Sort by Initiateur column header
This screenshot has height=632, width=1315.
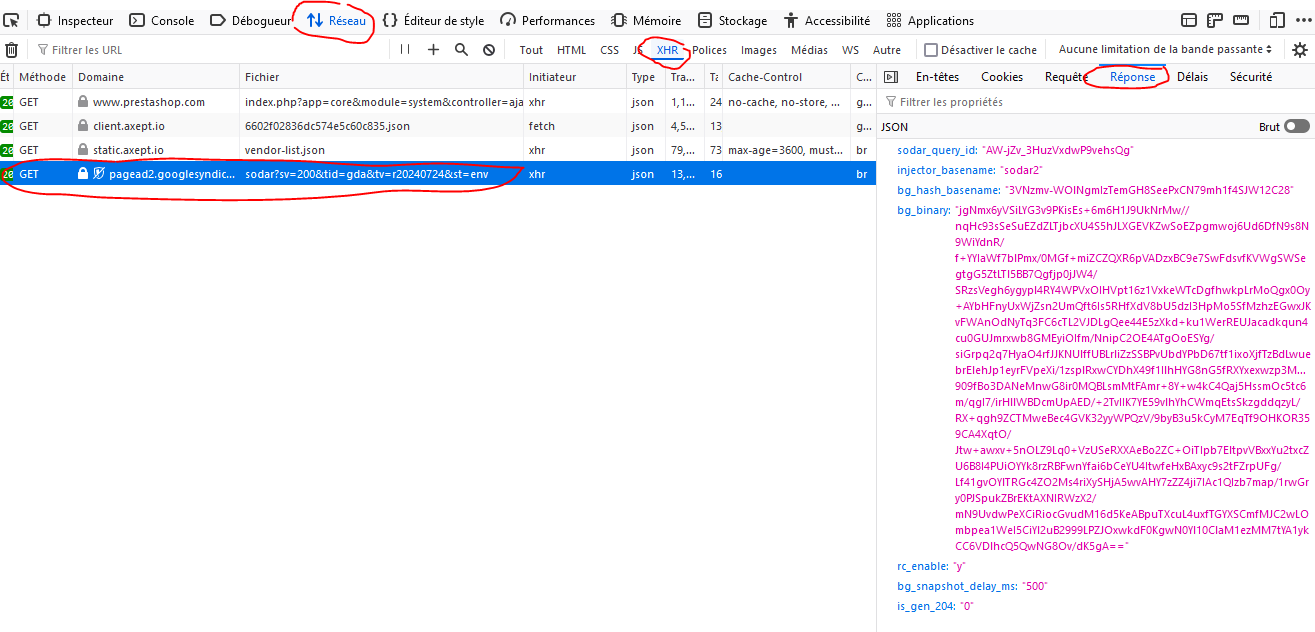[576, 77]
